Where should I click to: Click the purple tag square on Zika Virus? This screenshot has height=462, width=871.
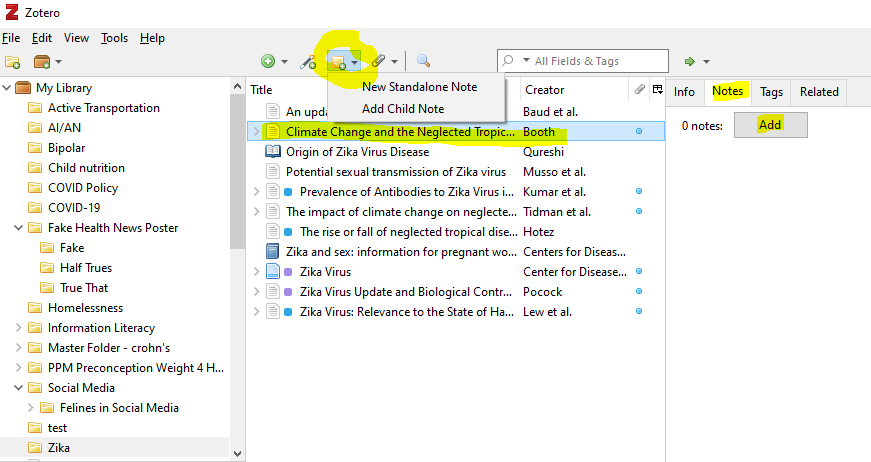coord(288,272)
